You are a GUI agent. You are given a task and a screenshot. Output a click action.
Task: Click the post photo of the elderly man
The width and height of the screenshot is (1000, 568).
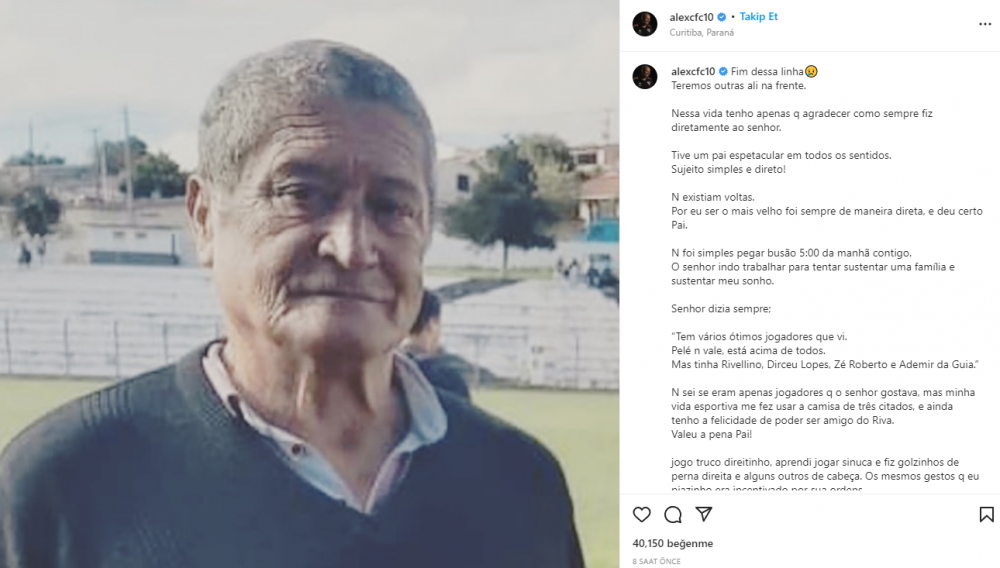click(x=309, y=284)
